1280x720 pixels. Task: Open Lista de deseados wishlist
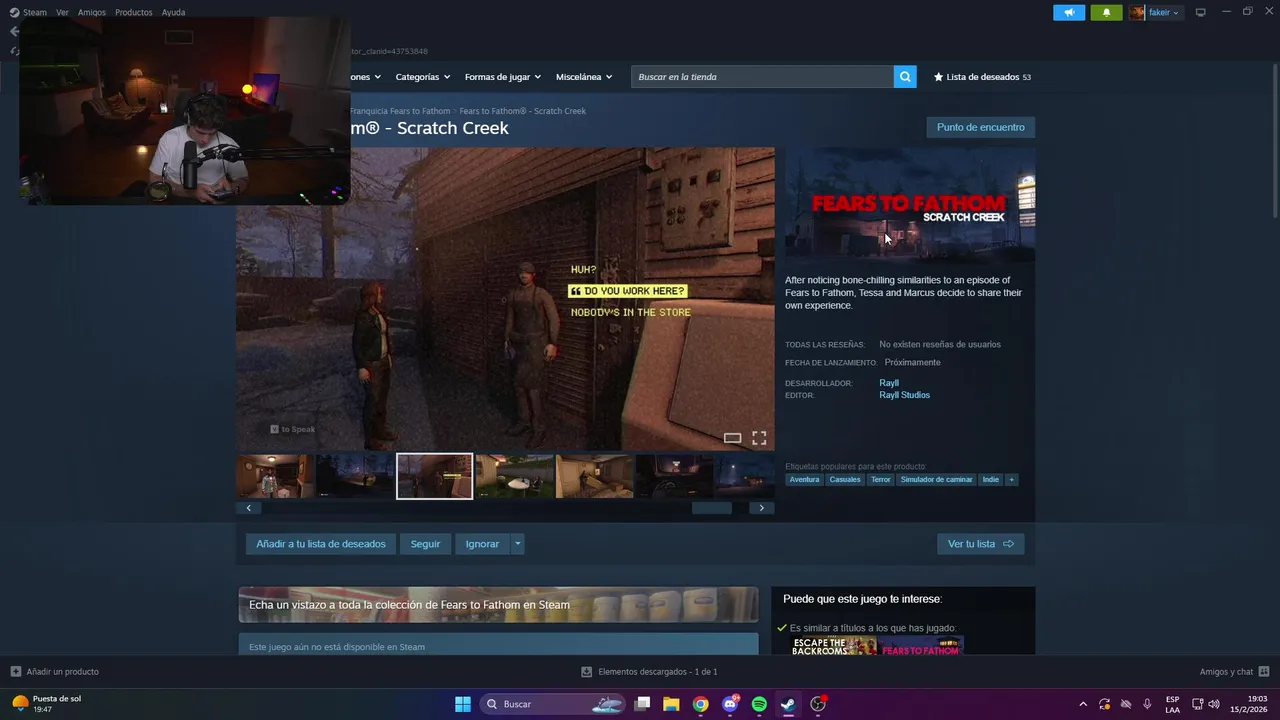point(982,77)
